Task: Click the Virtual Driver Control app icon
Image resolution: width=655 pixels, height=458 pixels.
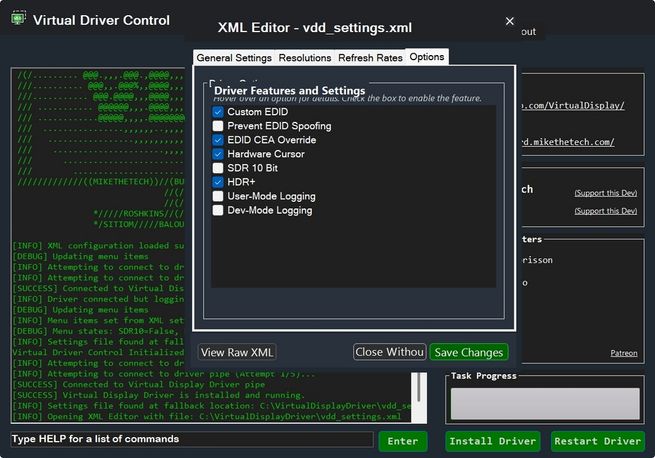Action: [18, 18]
